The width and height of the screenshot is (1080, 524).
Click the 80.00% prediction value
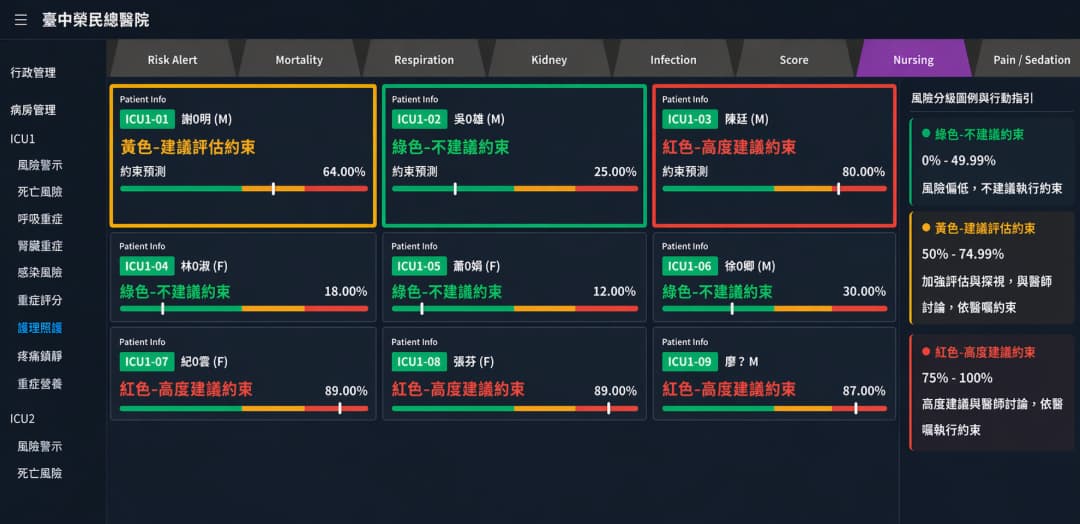[x=864, y=172]
